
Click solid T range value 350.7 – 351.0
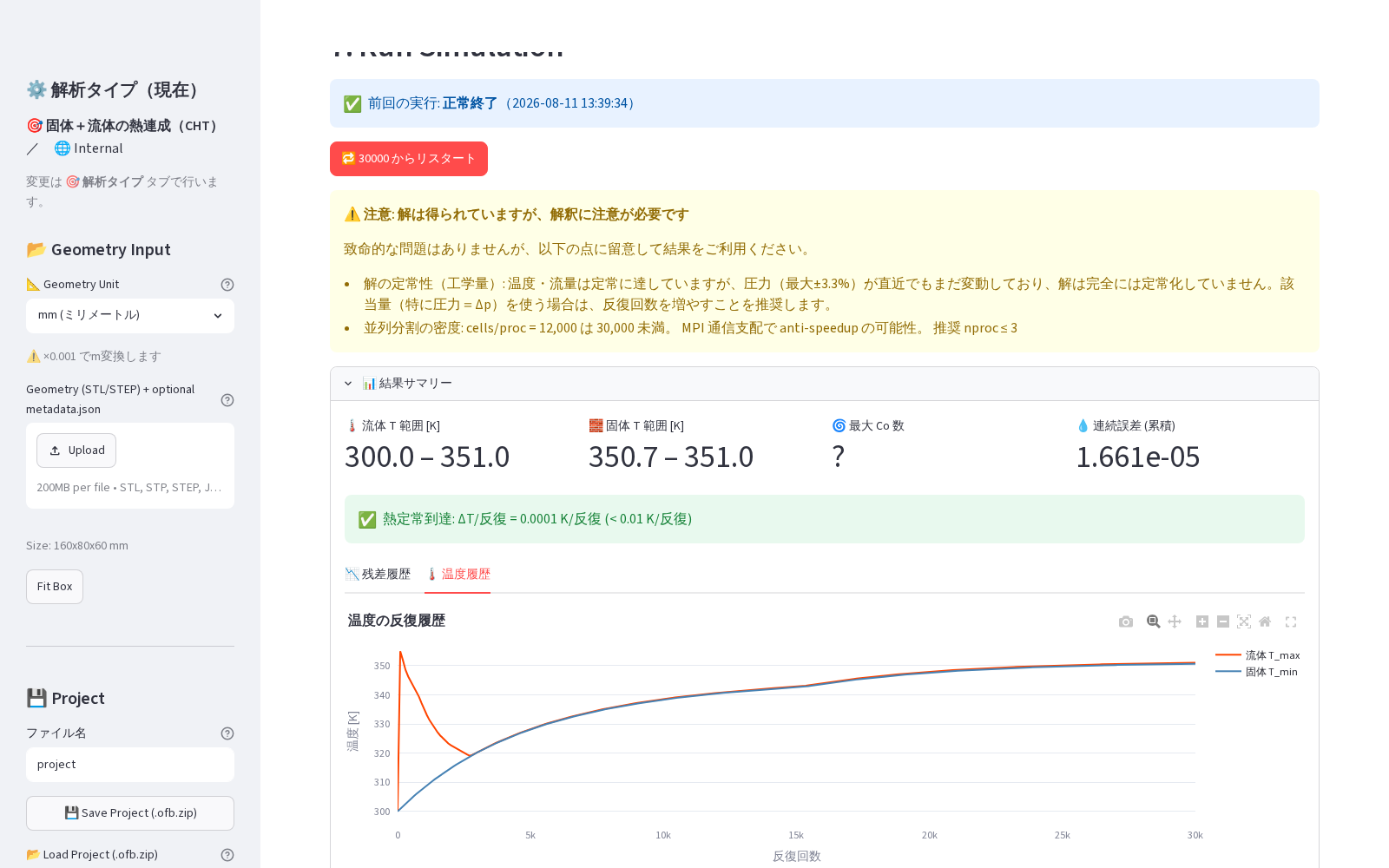tap(671, 457)
